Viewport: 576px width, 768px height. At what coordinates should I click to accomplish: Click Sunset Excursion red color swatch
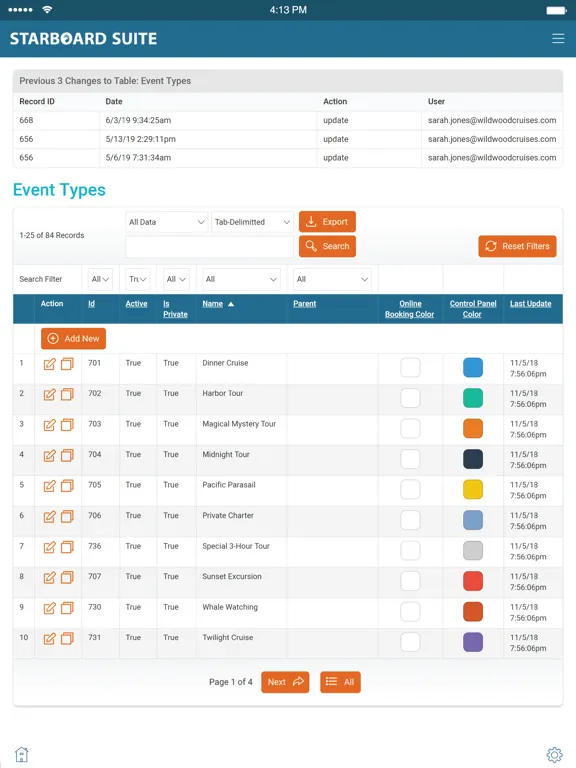coord(473,581)
